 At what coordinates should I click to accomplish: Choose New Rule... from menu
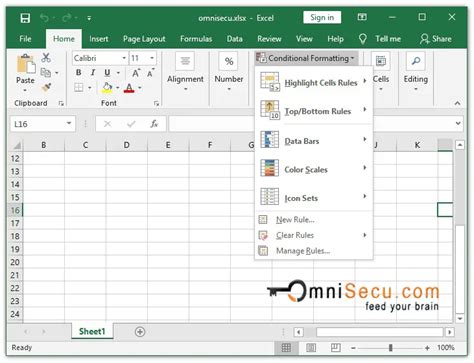point(314,220)
